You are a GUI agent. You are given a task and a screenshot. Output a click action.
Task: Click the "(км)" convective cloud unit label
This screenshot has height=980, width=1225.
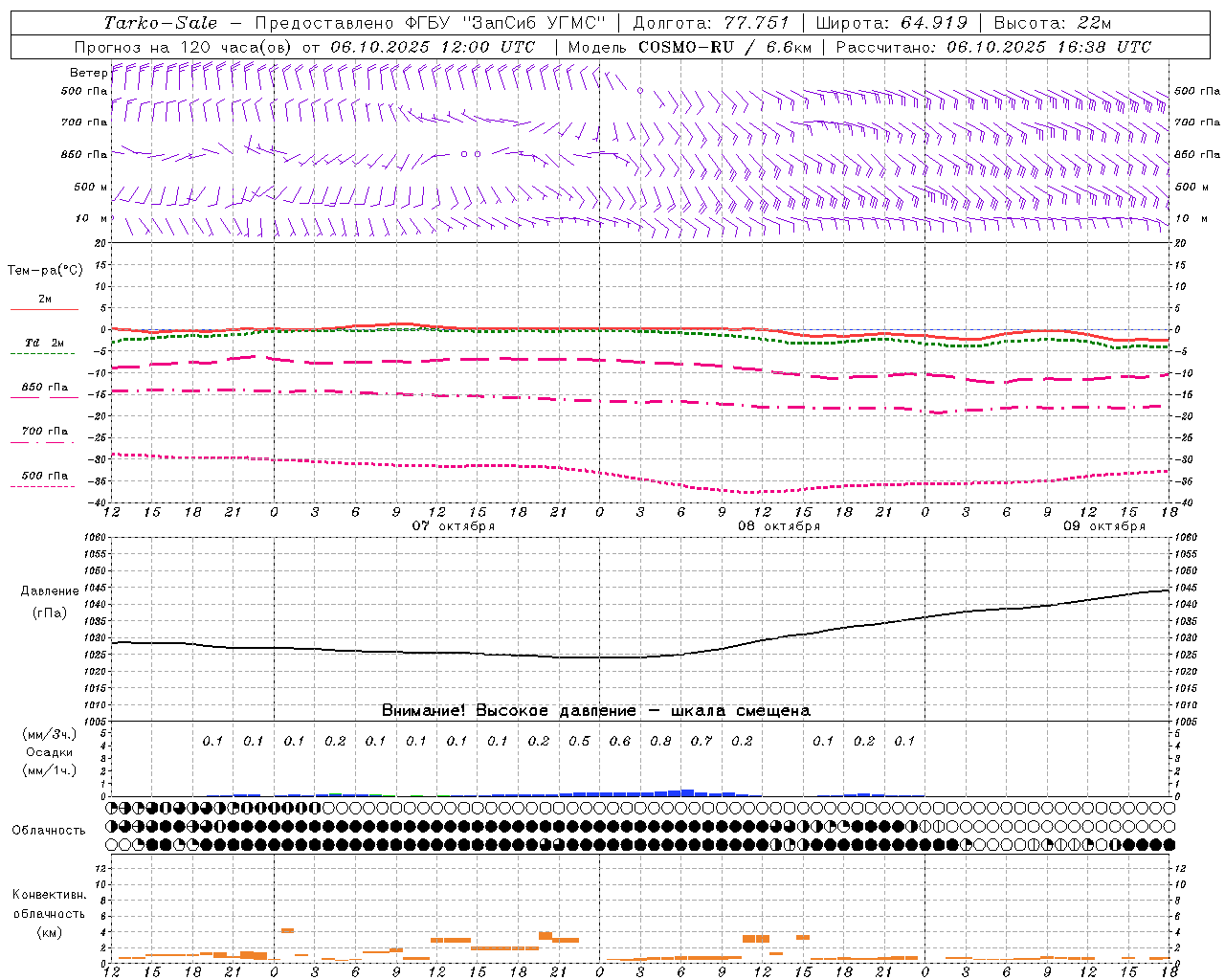pyautogui.click(x=50, y=932)
